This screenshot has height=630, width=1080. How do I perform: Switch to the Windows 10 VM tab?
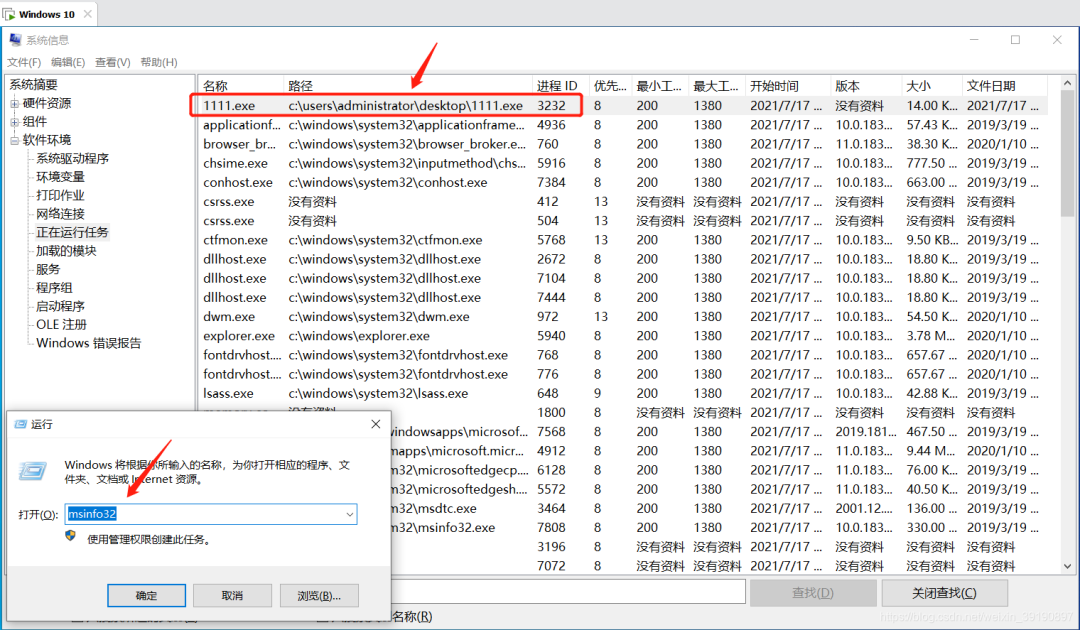pos(46,14)
